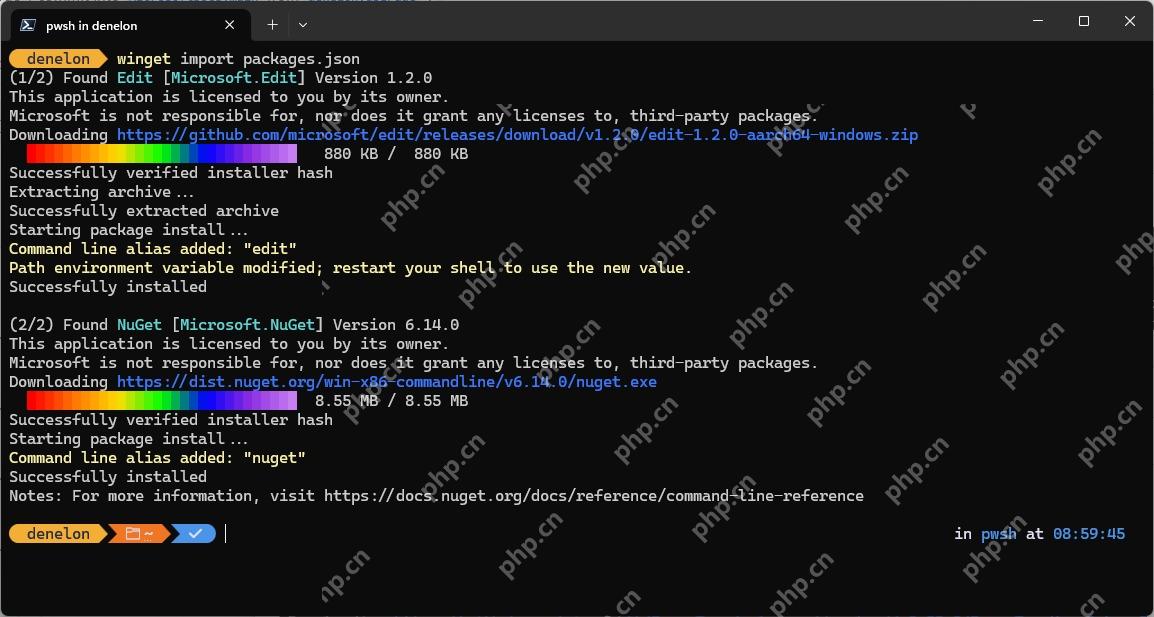1154x617 pixels.
Task: Click the '[Microsoft.NuGet]' package identifier
Action: coord(247,325)
